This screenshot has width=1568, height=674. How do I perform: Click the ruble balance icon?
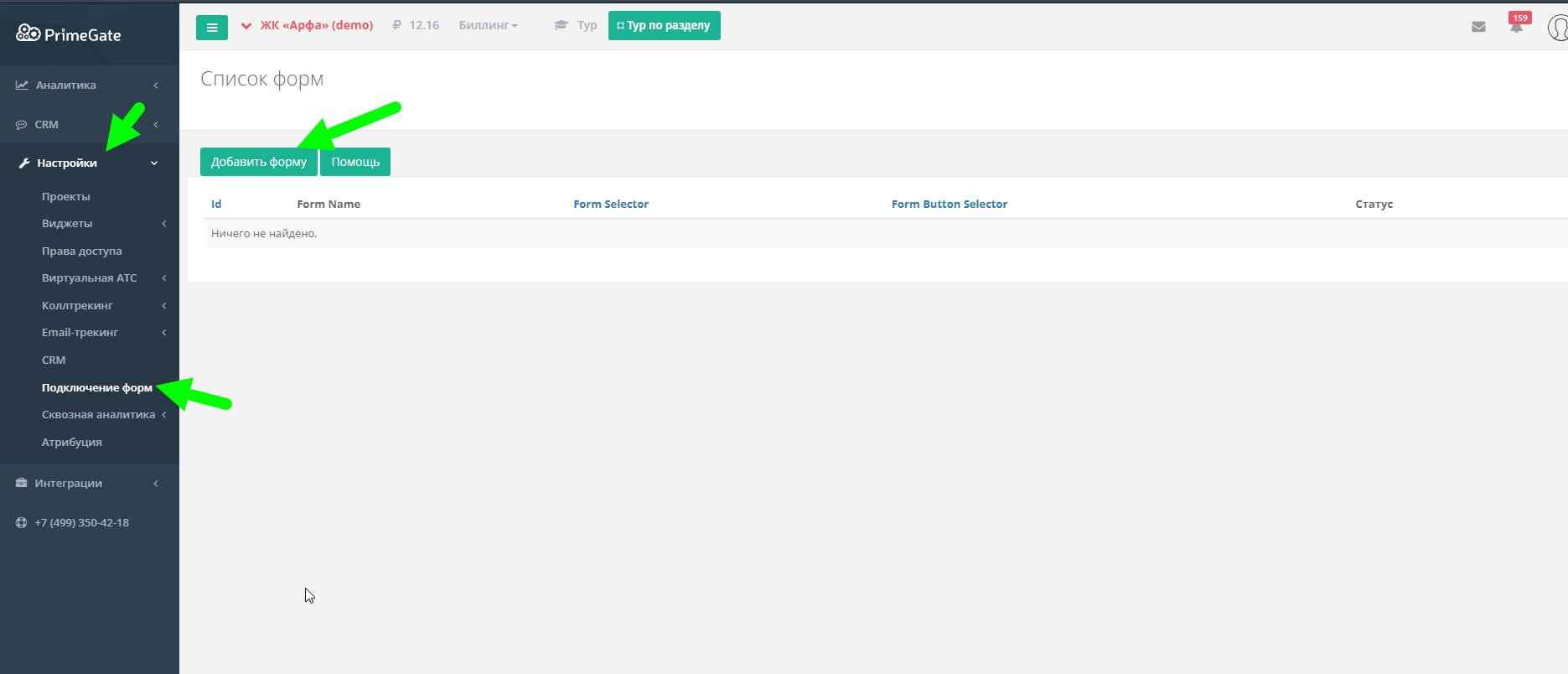tap(396, 25)
